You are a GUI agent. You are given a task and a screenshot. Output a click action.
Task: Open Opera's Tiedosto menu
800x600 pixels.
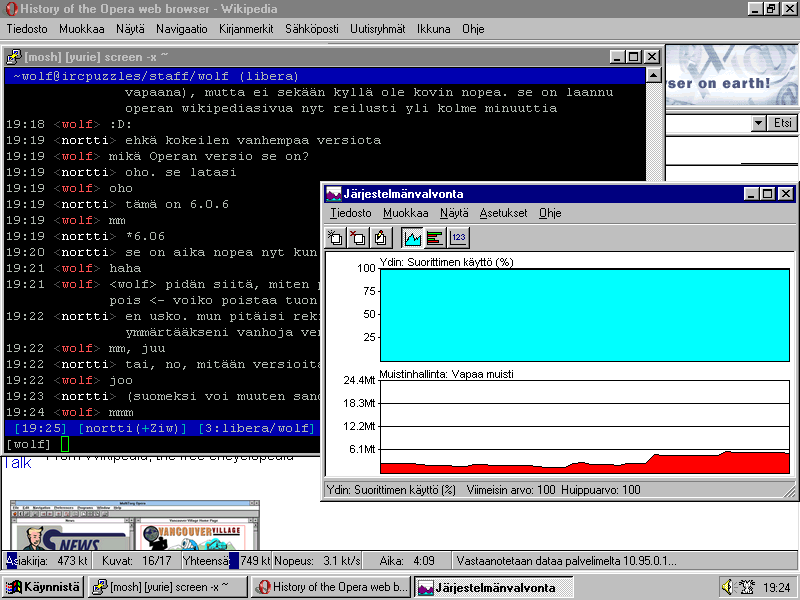tap(27, 29)
